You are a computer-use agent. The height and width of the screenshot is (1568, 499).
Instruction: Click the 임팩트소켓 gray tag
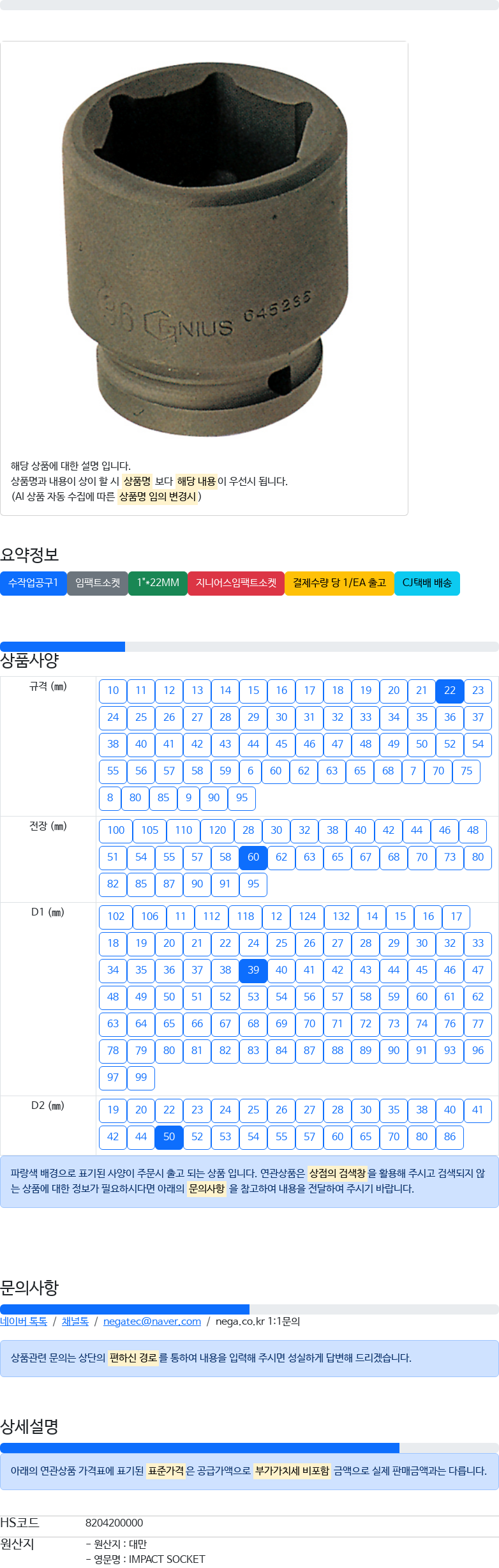98,583
